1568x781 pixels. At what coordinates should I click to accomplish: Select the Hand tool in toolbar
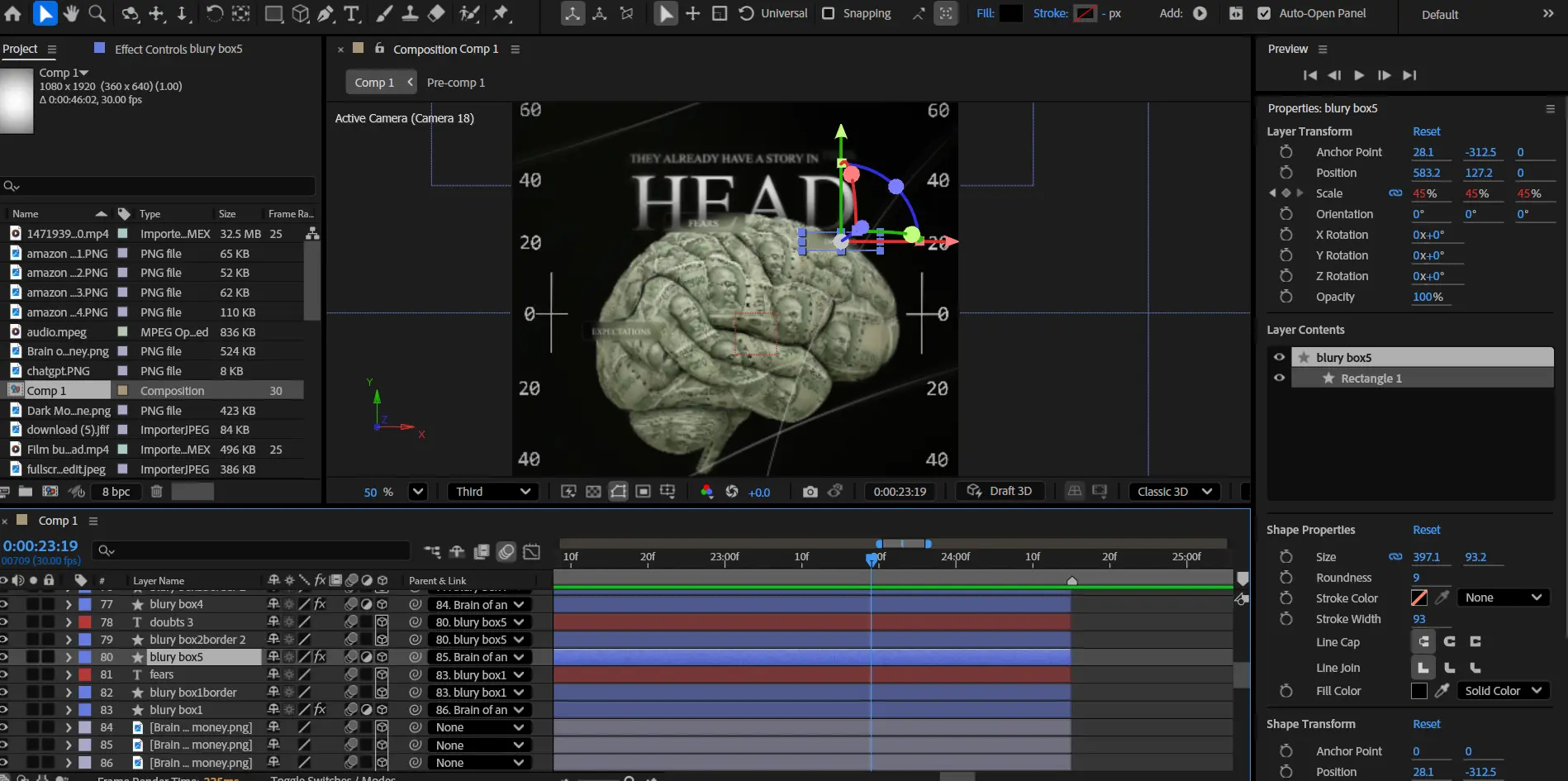(71, 13)
